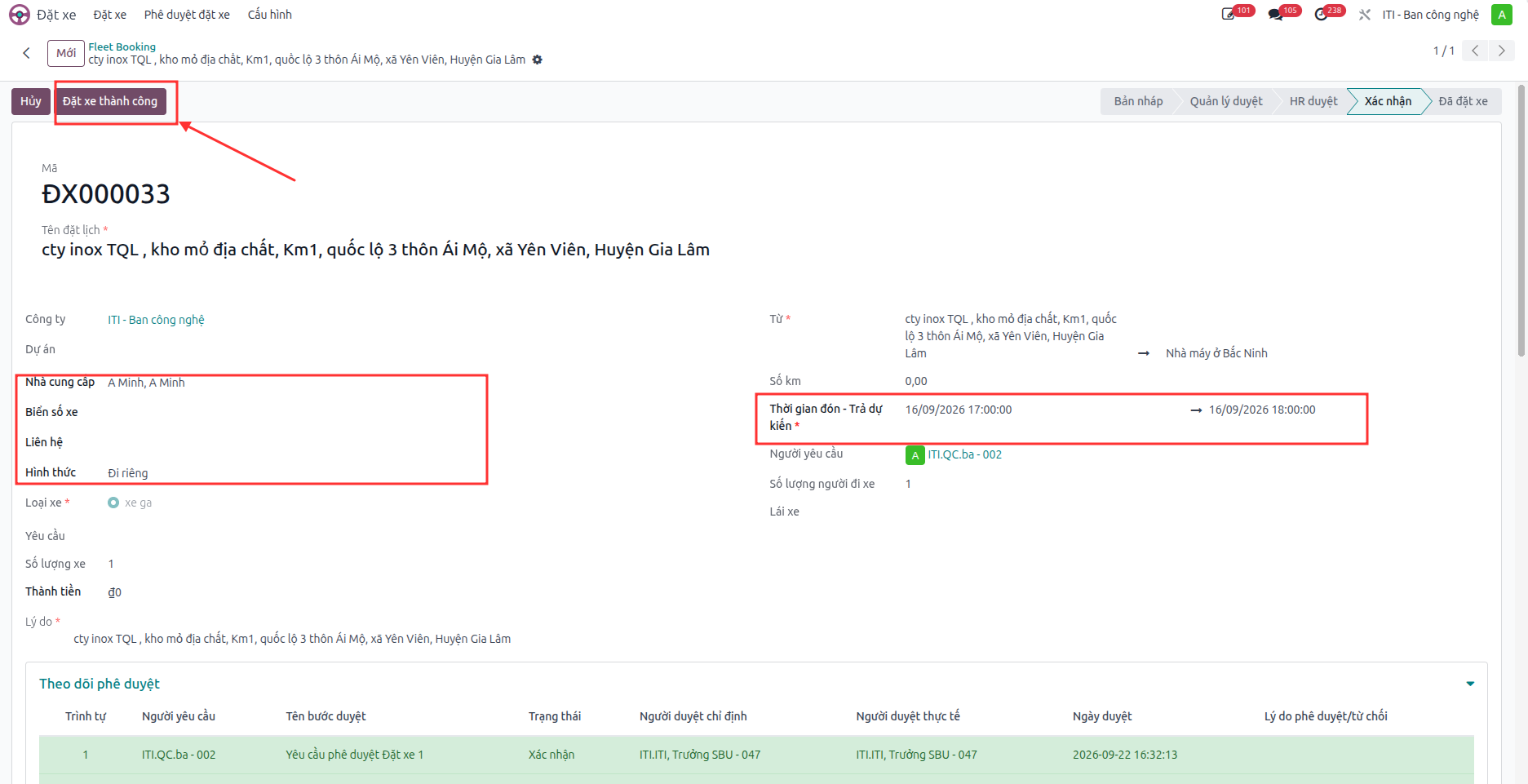Open the clock activities icon with 238 badge
Viewport: 1528px width, 784px height.
tap(1322, 15)
